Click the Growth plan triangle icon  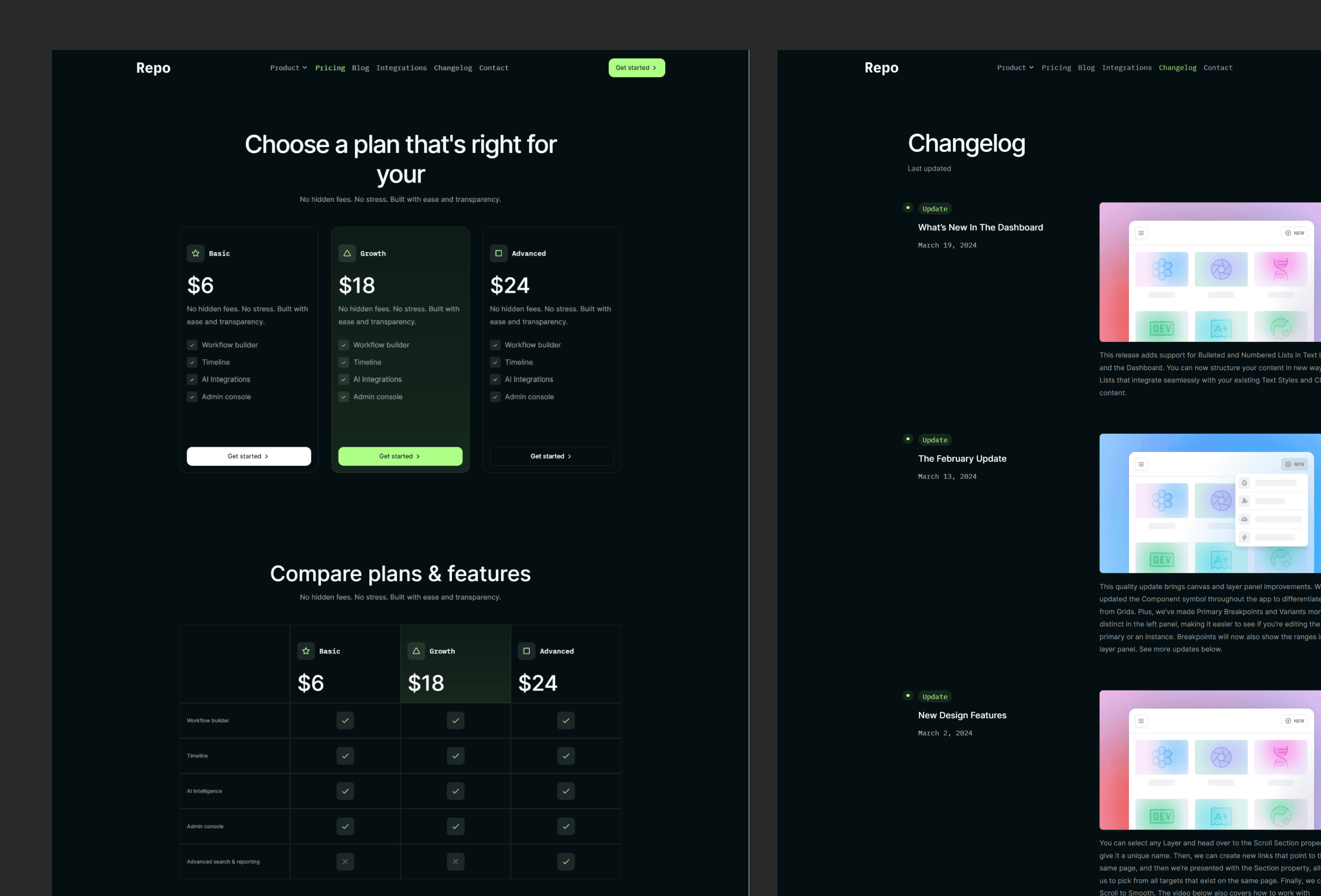tap(347, 253)
